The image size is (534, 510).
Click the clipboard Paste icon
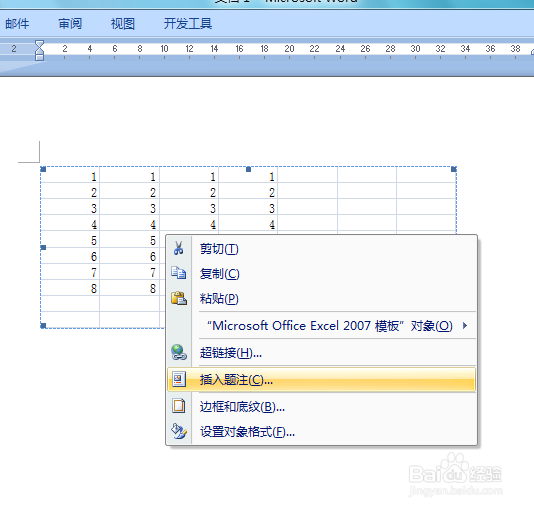click(179, 298)
